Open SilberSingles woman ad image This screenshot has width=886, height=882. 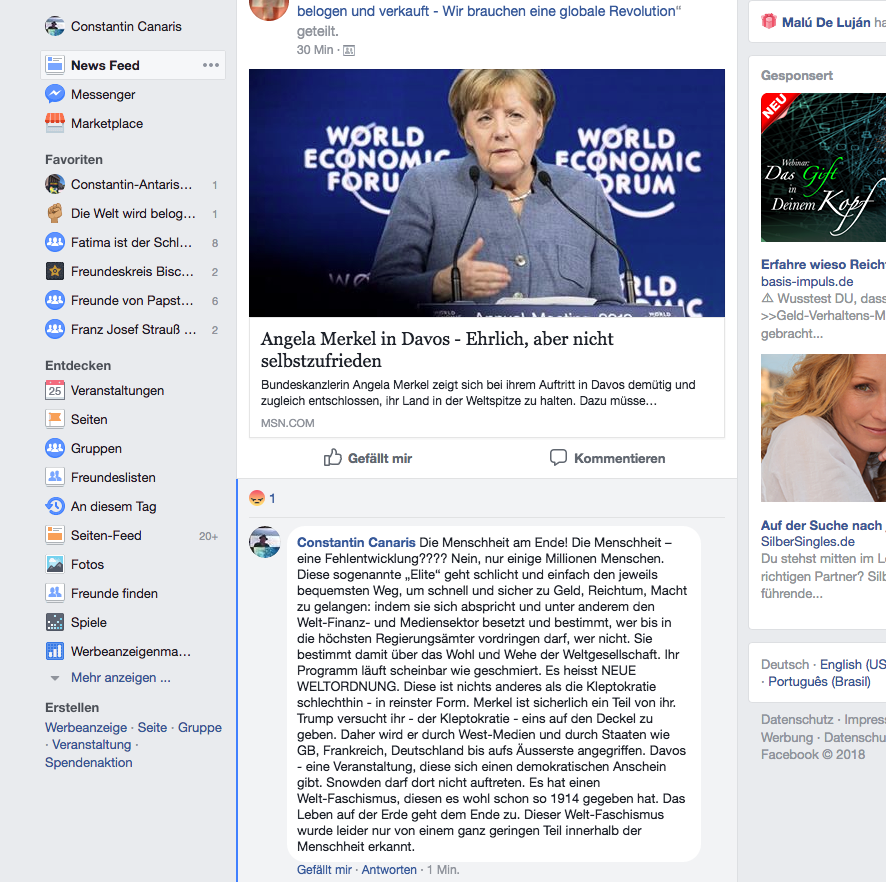pos(823,428)
